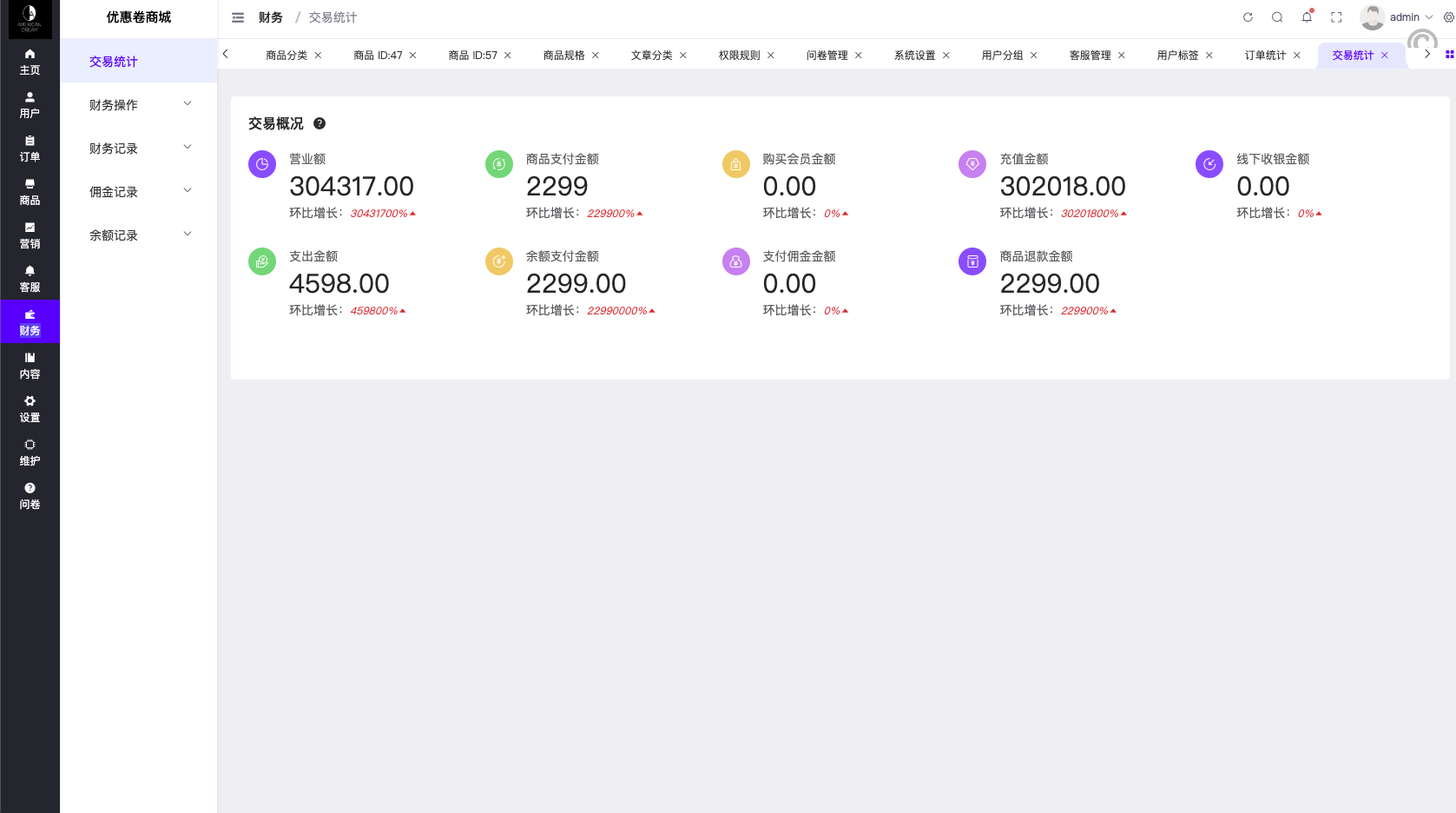1456x813 pixels.
Task: Open the notification bell
Action: pyautogui.click(x=1307, y=17)
